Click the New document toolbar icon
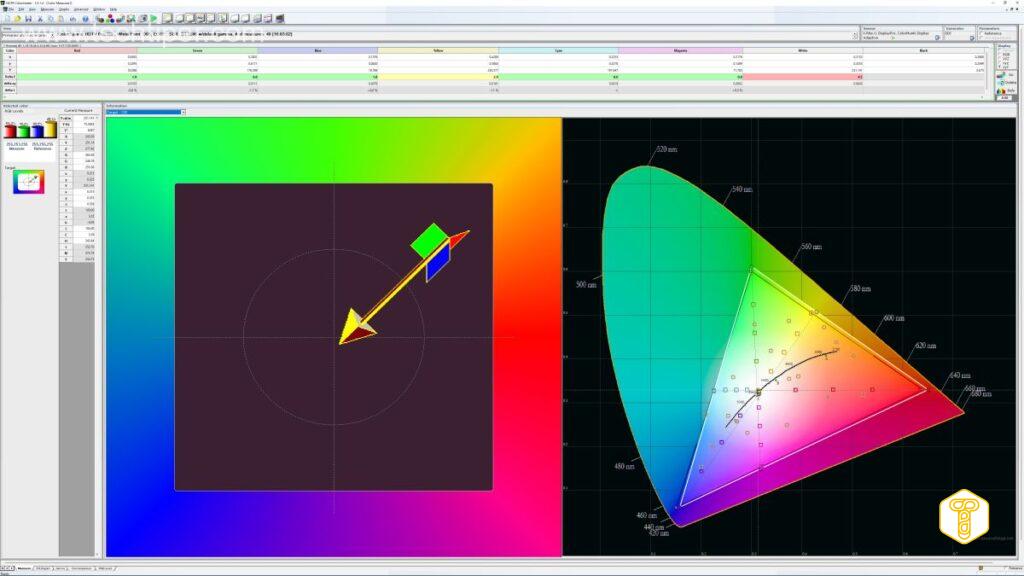Viewport: 1024px width, 576px height. (x=7, y=18)
